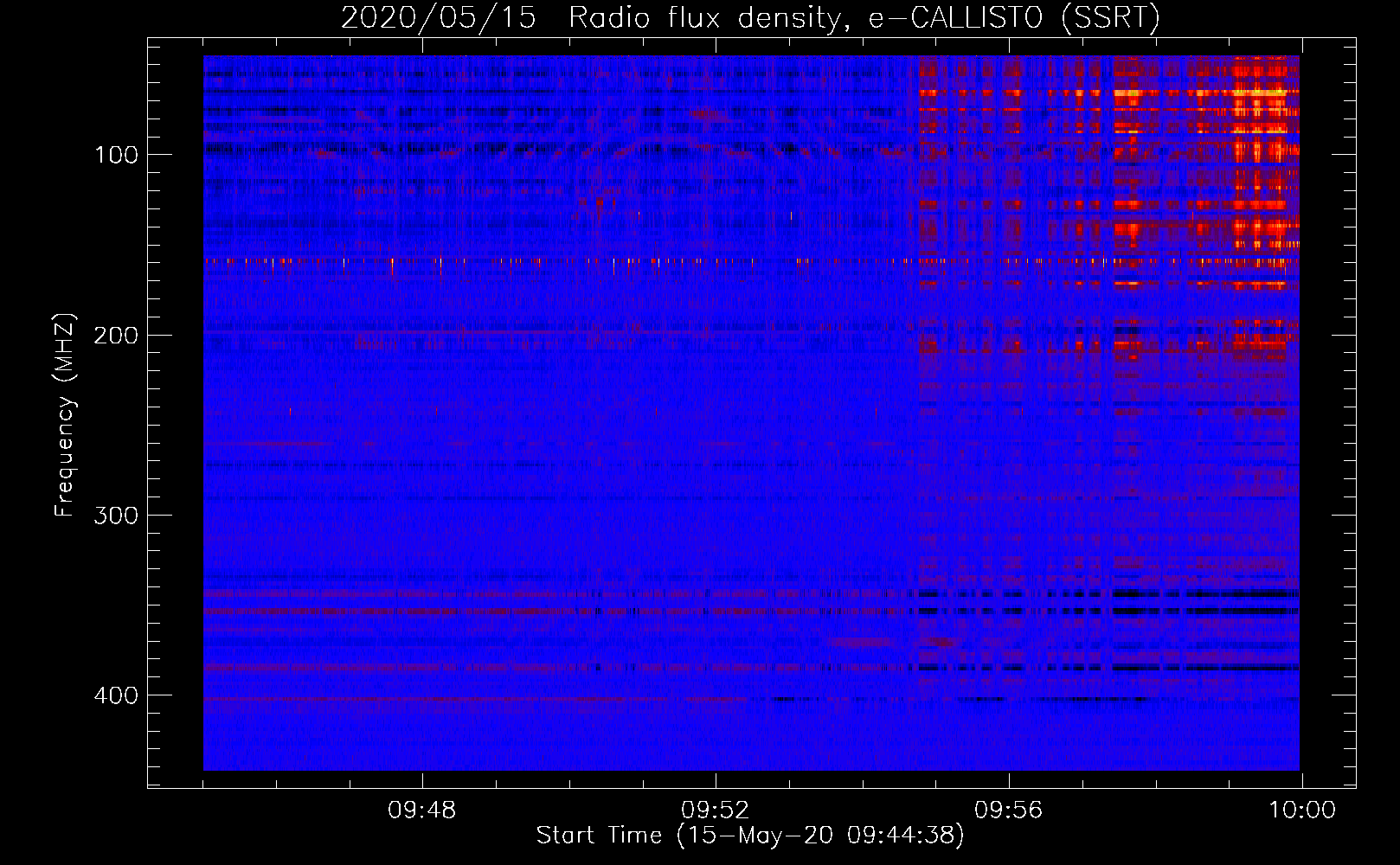1400x865 pixels.
Task: Click the 200 frequency tick label
Action: [x=116, y=336]
